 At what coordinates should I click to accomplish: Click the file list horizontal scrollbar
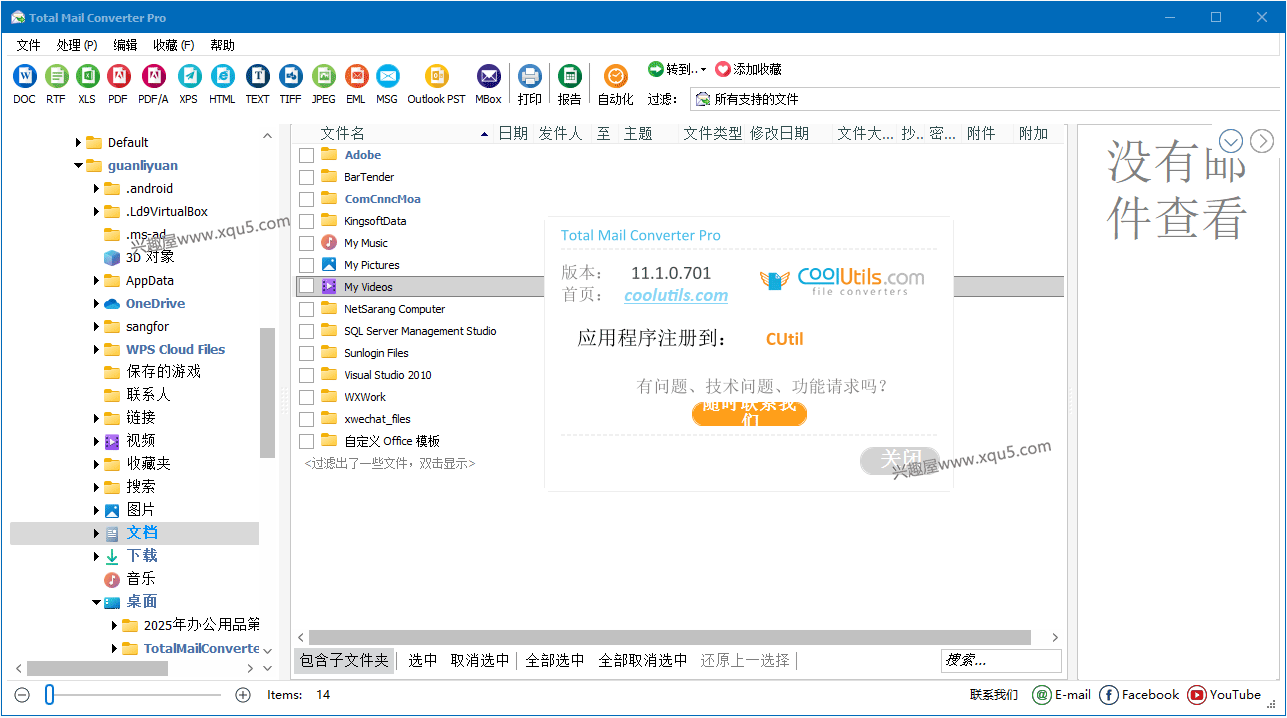coord(669,637)
